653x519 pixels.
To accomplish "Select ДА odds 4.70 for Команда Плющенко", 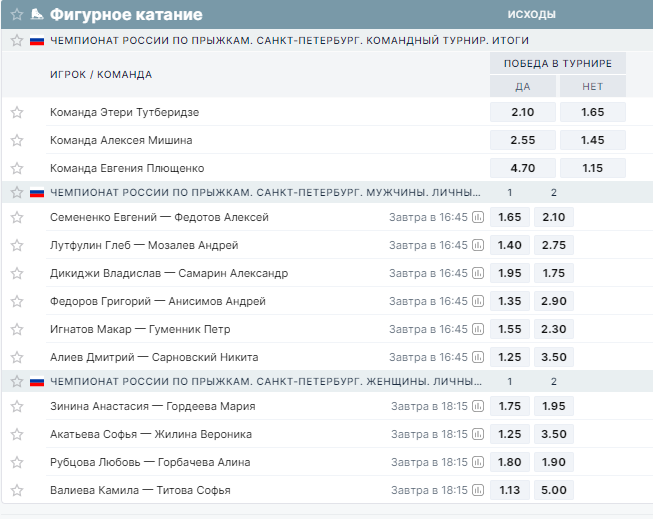I will coord(522,168).
